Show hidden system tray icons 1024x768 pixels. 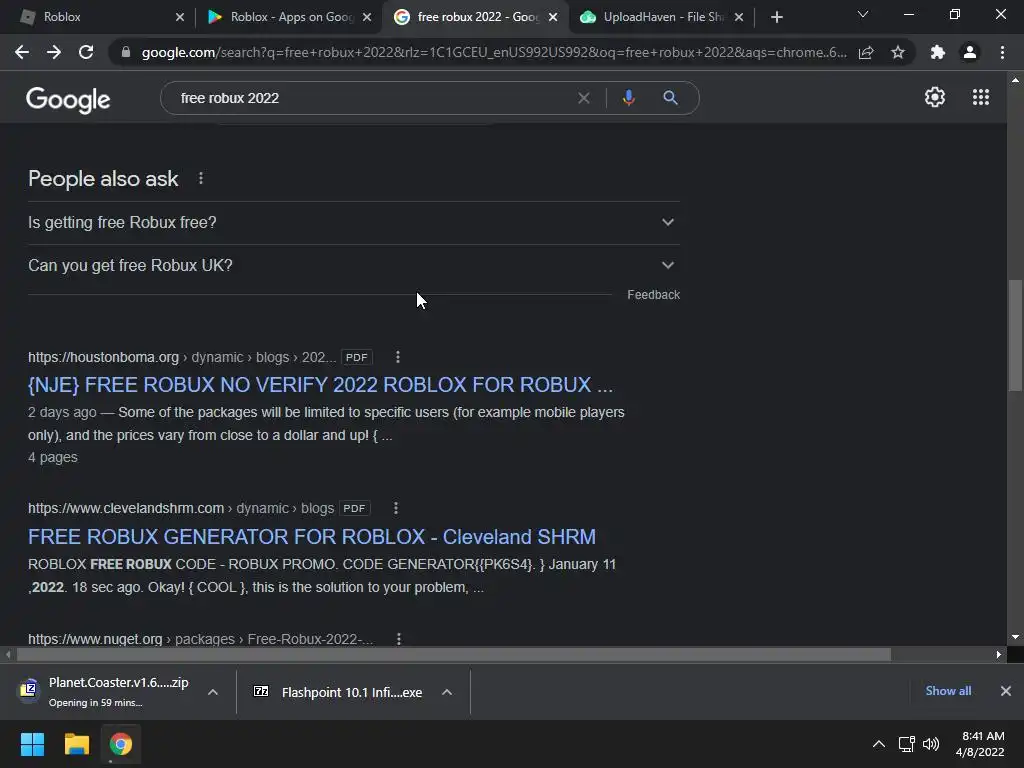[x=879, y=744]
